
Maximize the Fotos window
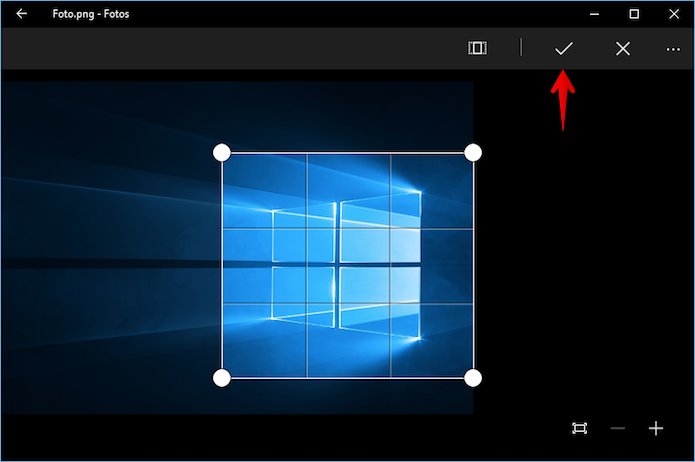(634, 14)
